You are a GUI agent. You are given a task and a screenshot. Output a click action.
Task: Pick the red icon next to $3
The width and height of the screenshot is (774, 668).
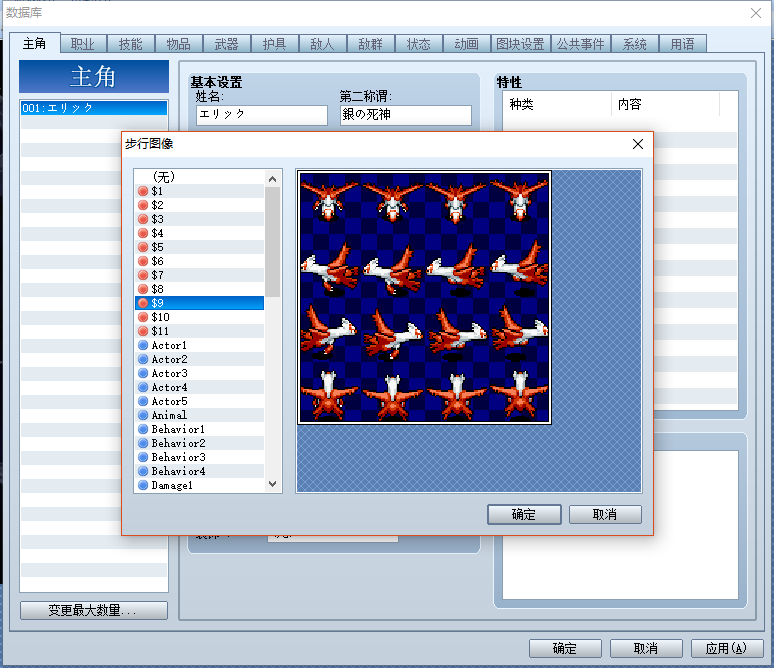[x=143, y=219]
